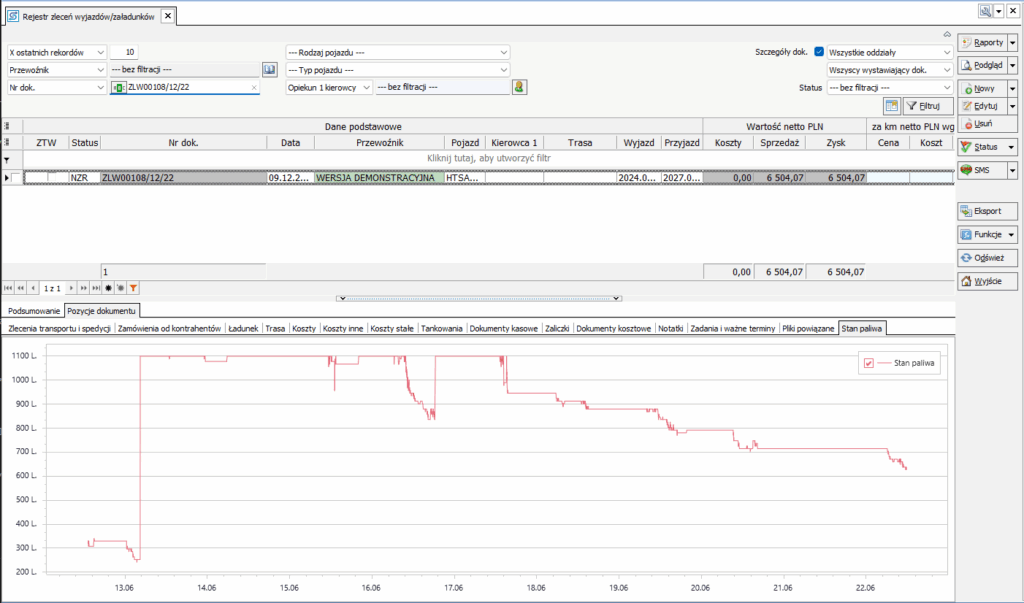
Task: Expand the SMS button dropdown arrow
Action: pyautogui.click(x=1012, y=171)
